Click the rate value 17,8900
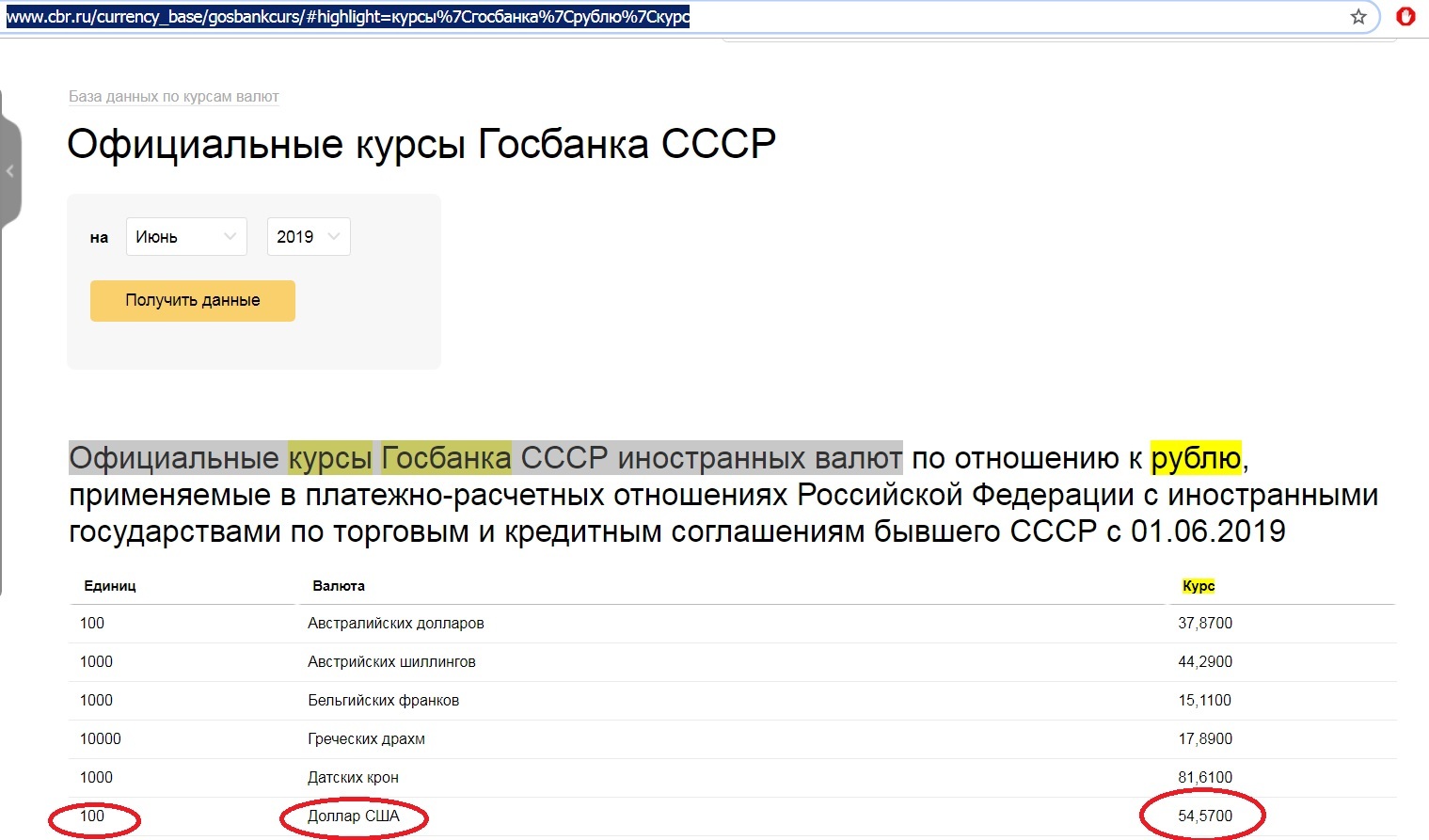1429x840 pixels. coord(1205,739)
